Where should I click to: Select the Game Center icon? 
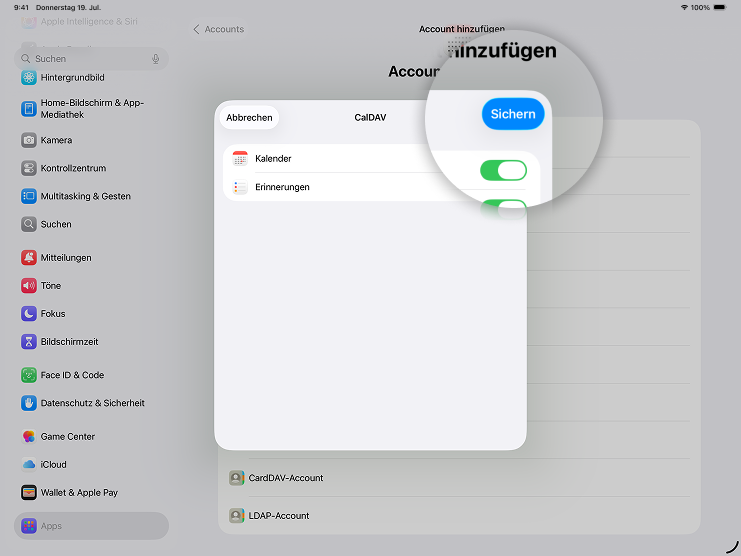(29, 436)
